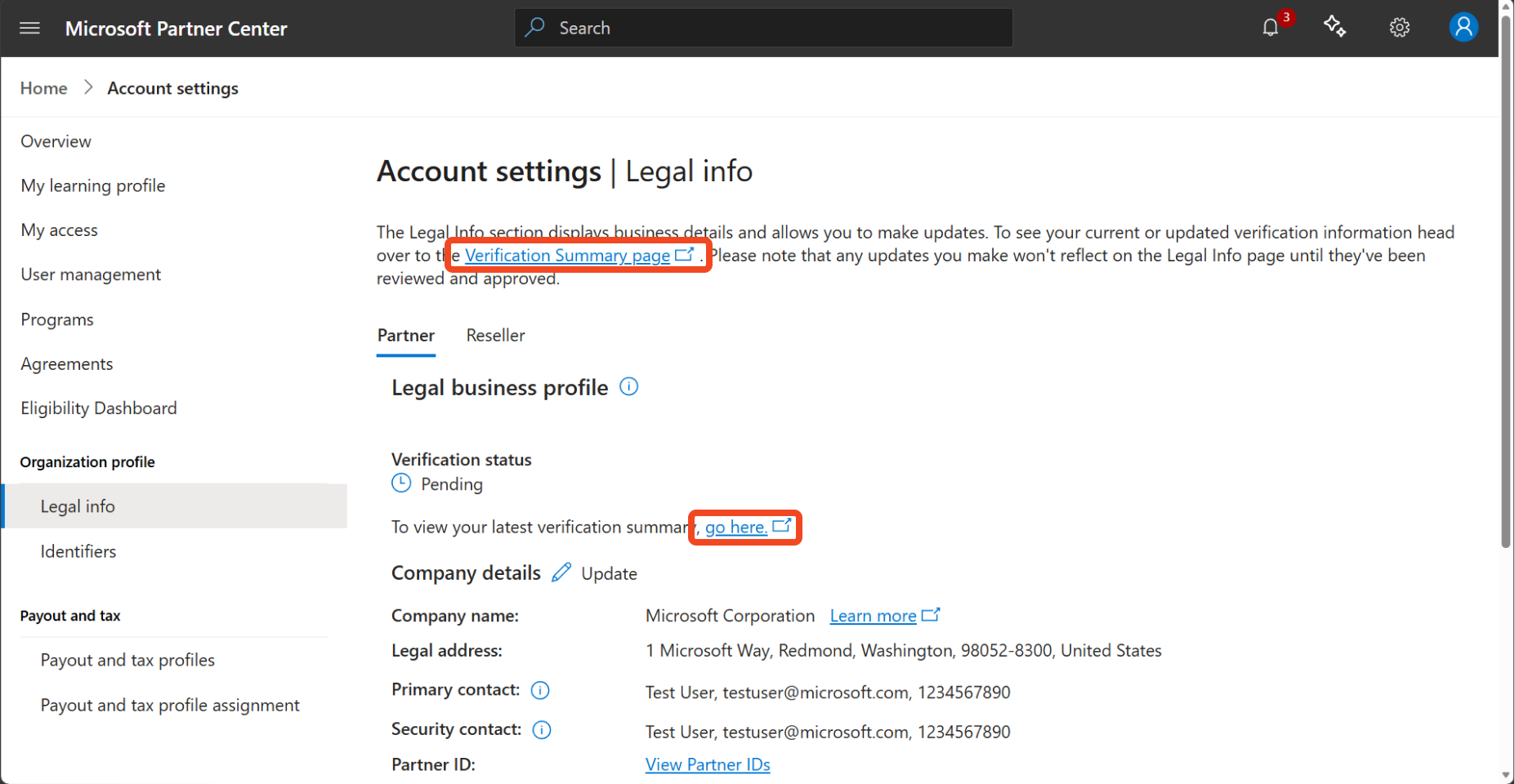Open My learning profile in sidebar
The height and width of the screenshot is (784, 1515).
[93, 185]
